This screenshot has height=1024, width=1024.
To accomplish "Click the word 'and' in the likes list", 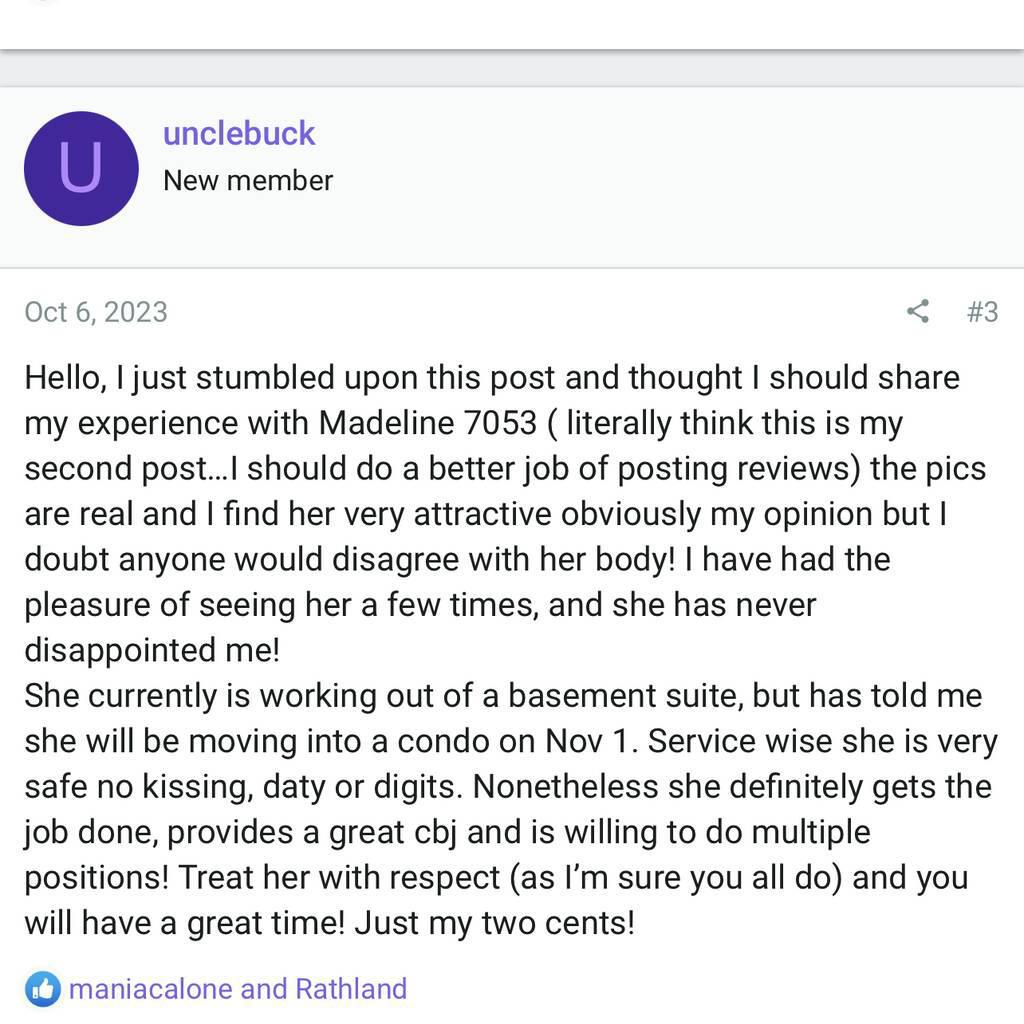I will (264, 989).
